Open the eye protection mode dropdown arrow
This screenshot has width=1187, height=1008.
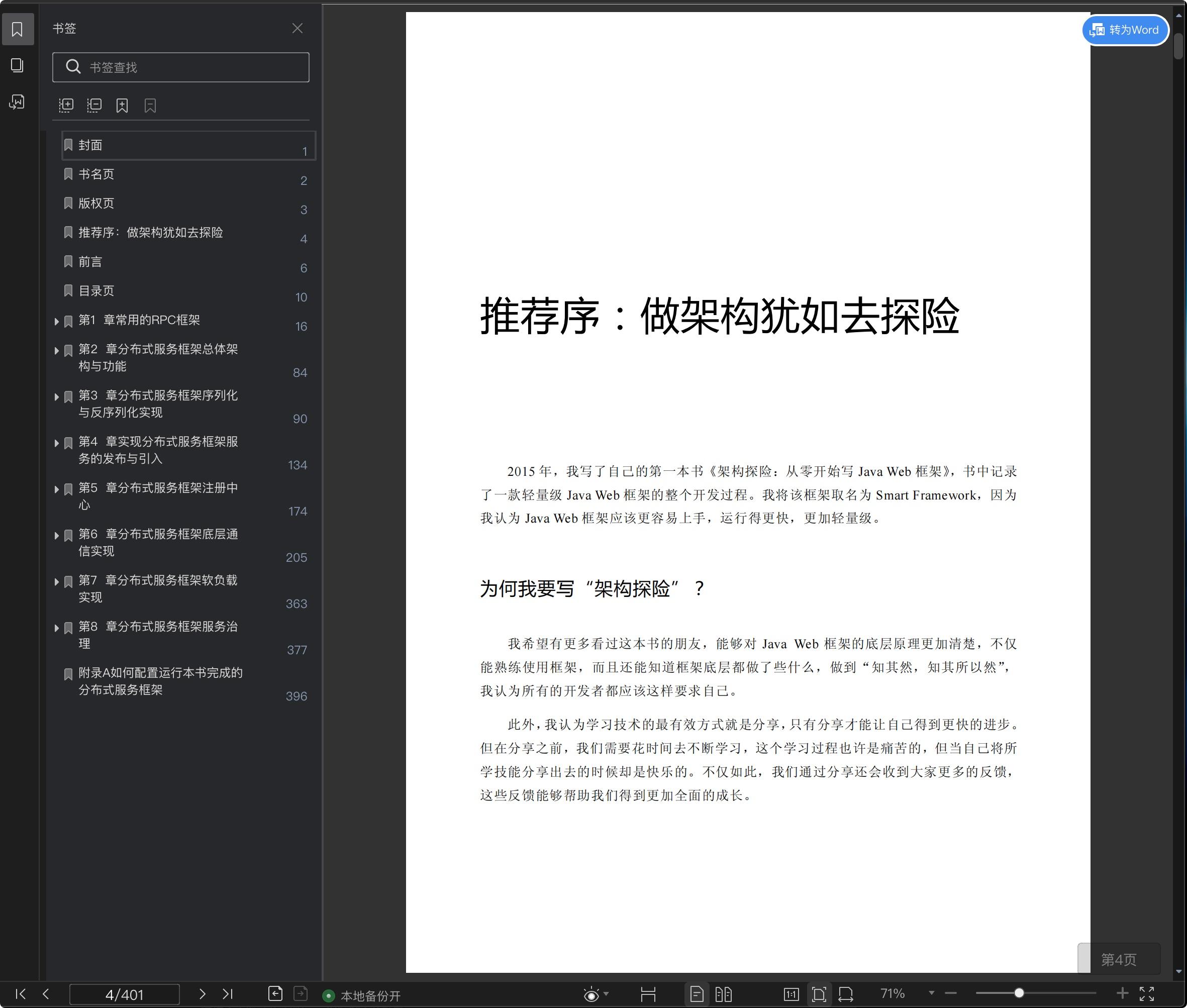(x=607, y=994)
